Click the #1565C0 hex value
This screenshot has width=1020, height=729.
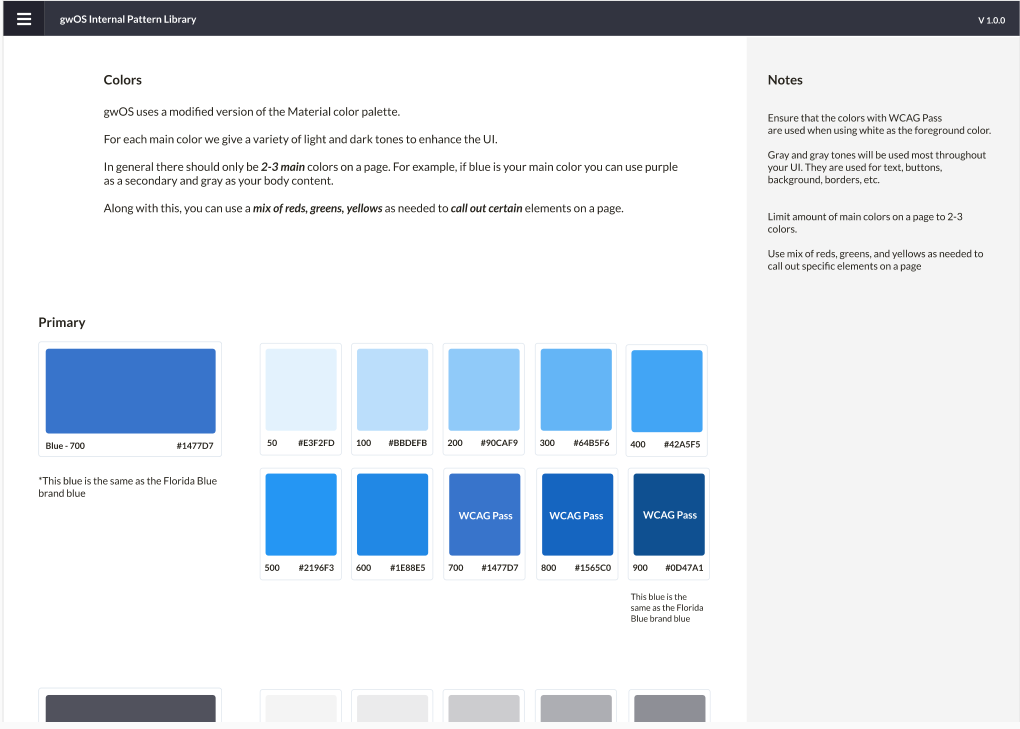(593, 568)
